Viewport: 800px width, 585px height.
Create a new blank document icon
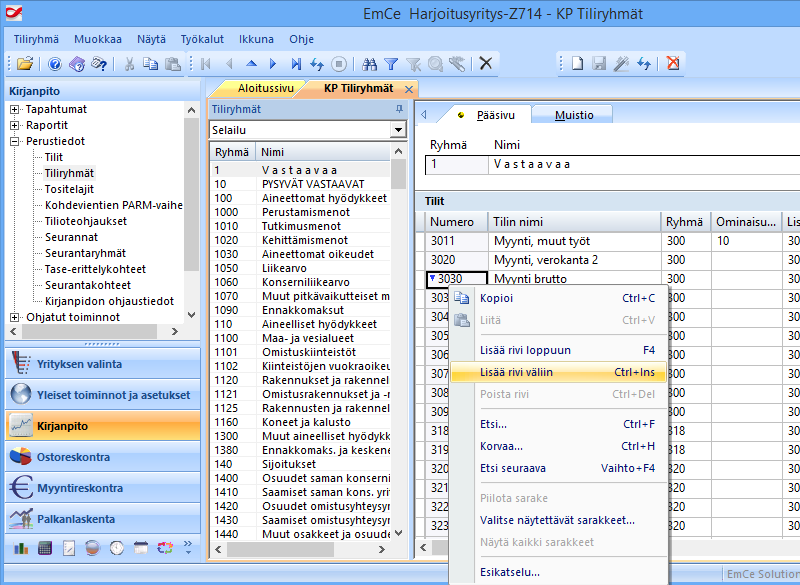pos(577,63)
